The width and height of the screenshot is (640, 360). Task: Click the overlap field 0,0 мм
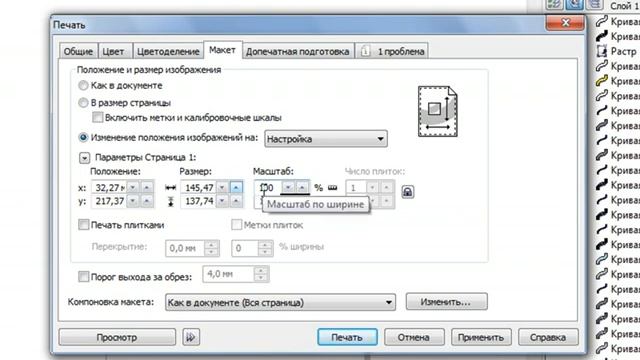[185, 248]
